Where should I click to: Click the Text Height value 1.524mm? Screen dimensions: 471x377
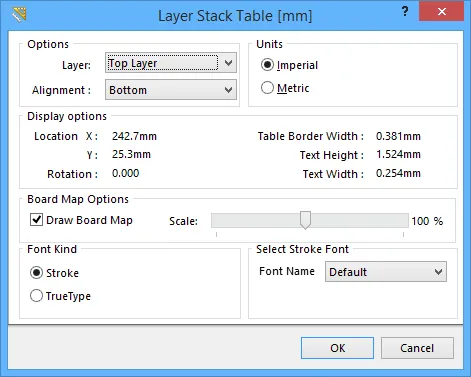click(398, 154)
